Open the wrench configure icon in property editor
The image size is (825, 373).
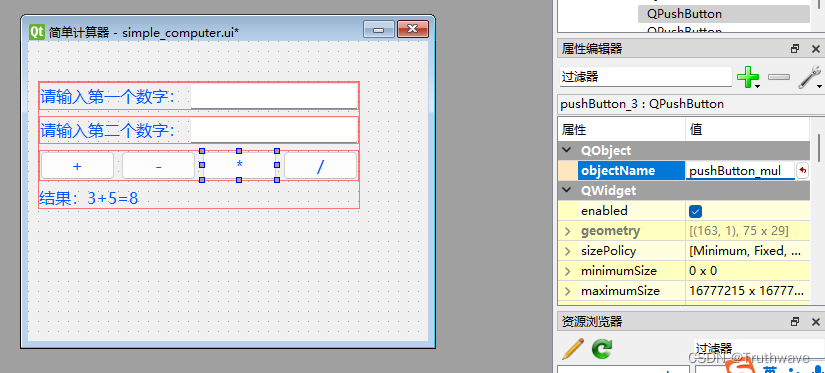click(x=809, y=77)
